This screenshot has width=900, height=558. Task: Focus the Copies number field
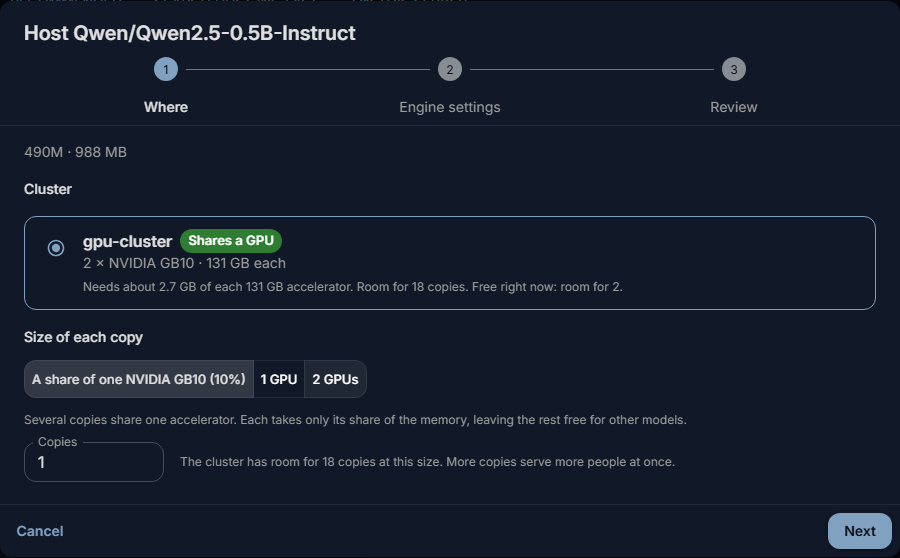point(94,462)
